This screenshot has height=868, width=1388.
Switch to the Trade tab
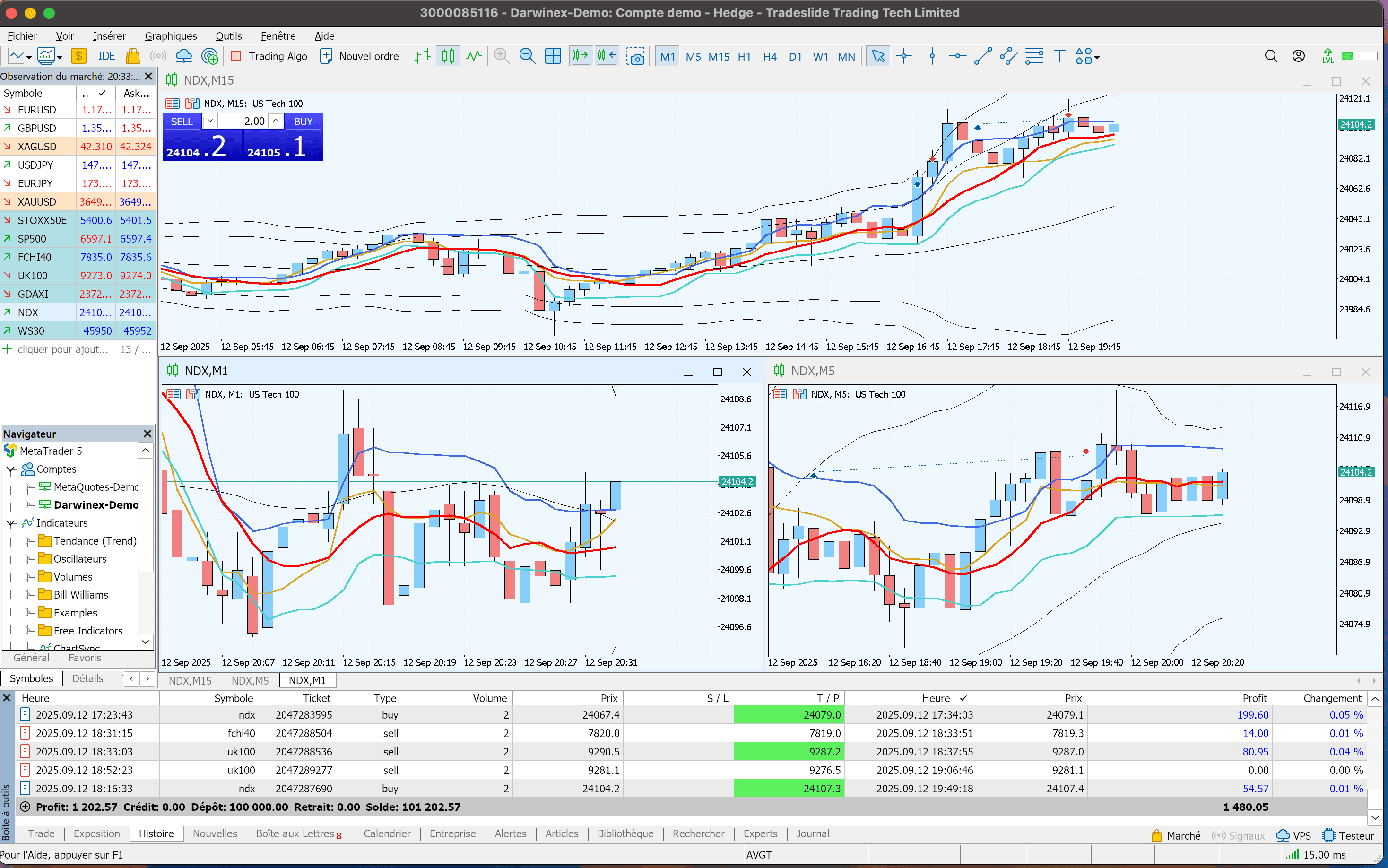[x=41, y=834]
